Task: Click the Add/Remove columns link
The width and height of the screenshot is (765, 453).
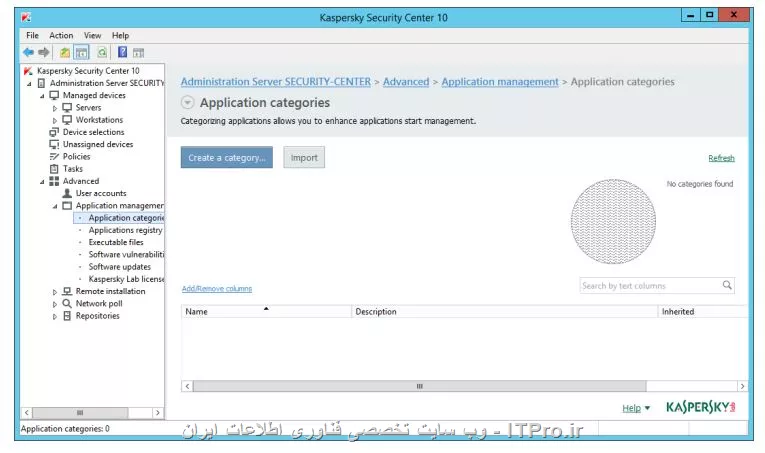Action: tap(217, 289)
